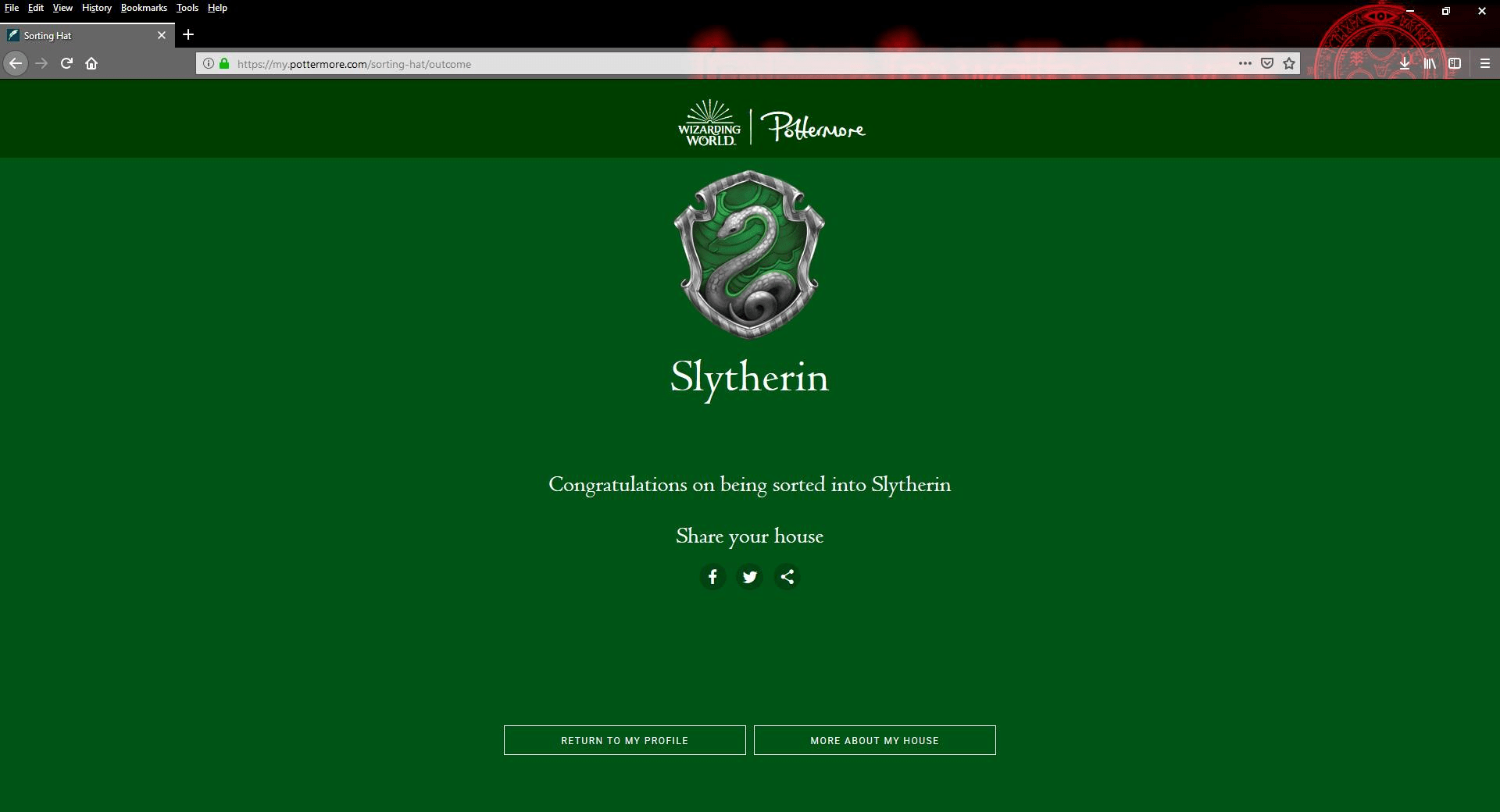Open the History menu
The image size is (1500, 812).
(x=97, y=8)
